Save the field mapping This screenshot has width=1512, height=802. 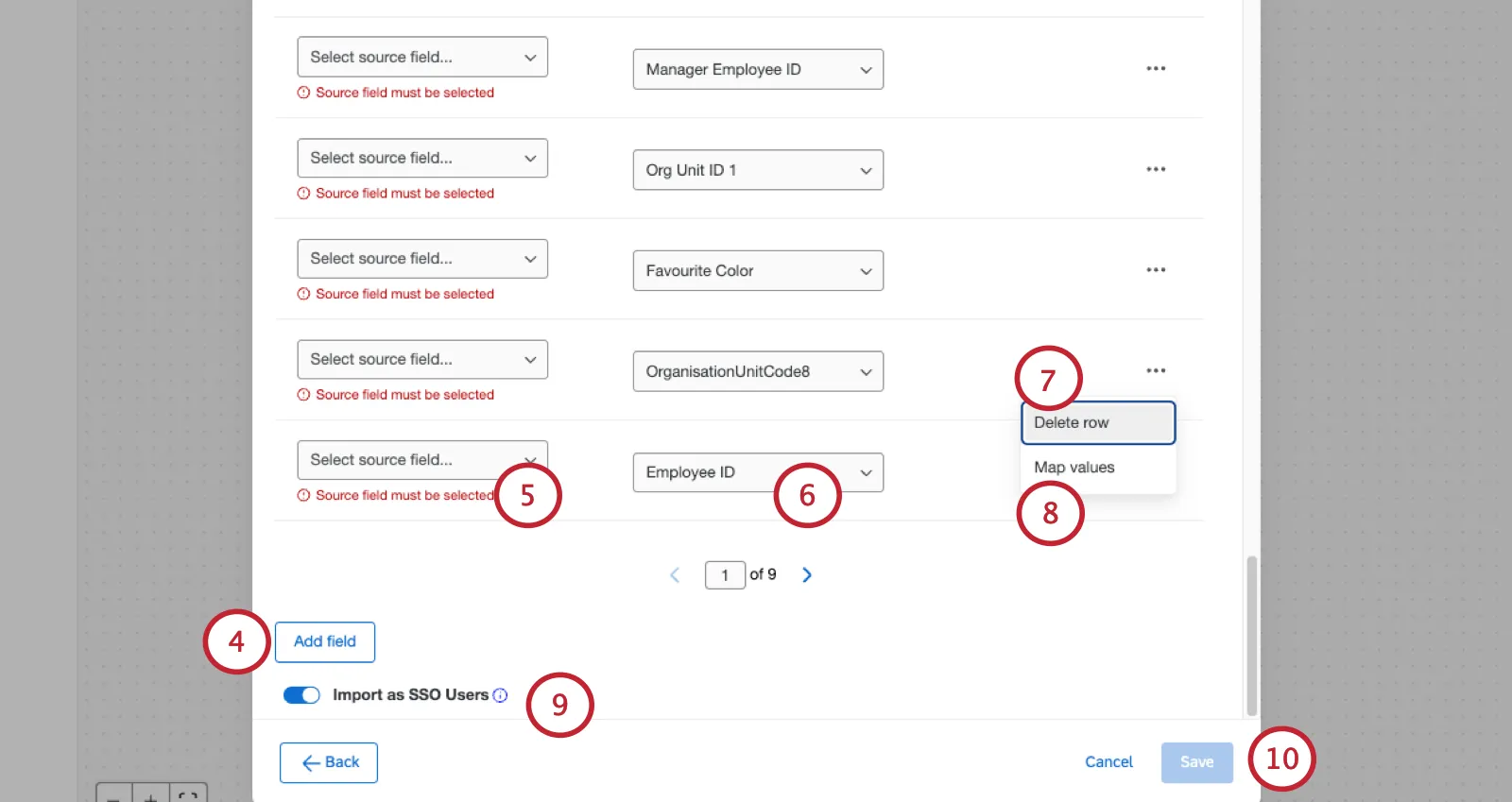1197,762
